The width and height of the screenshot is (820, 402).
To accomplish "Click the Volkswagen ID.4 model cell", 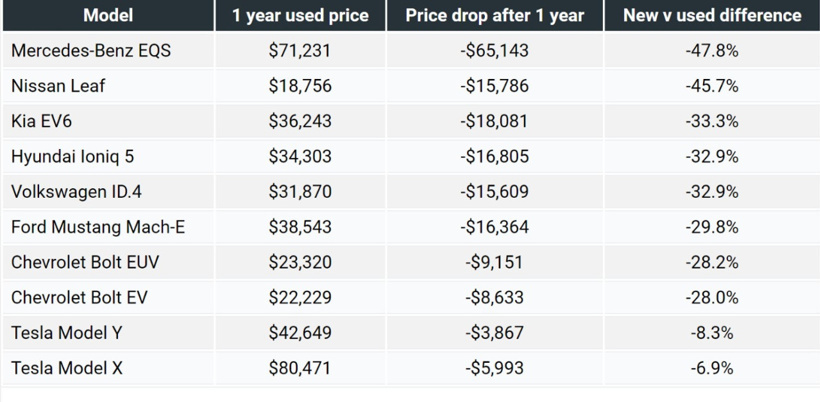I will click(75, 192).
